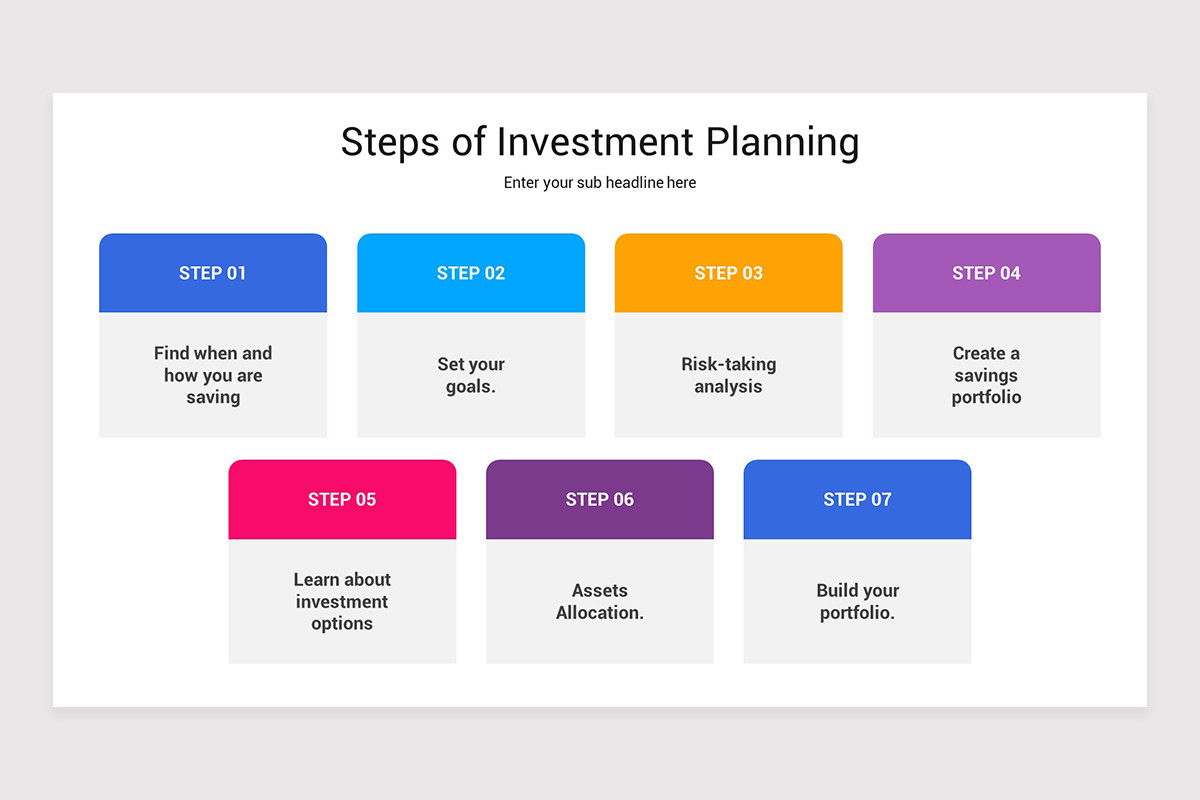
Task: Click the 'Find when and how you are saving' text
Action: tap(213, 375)
